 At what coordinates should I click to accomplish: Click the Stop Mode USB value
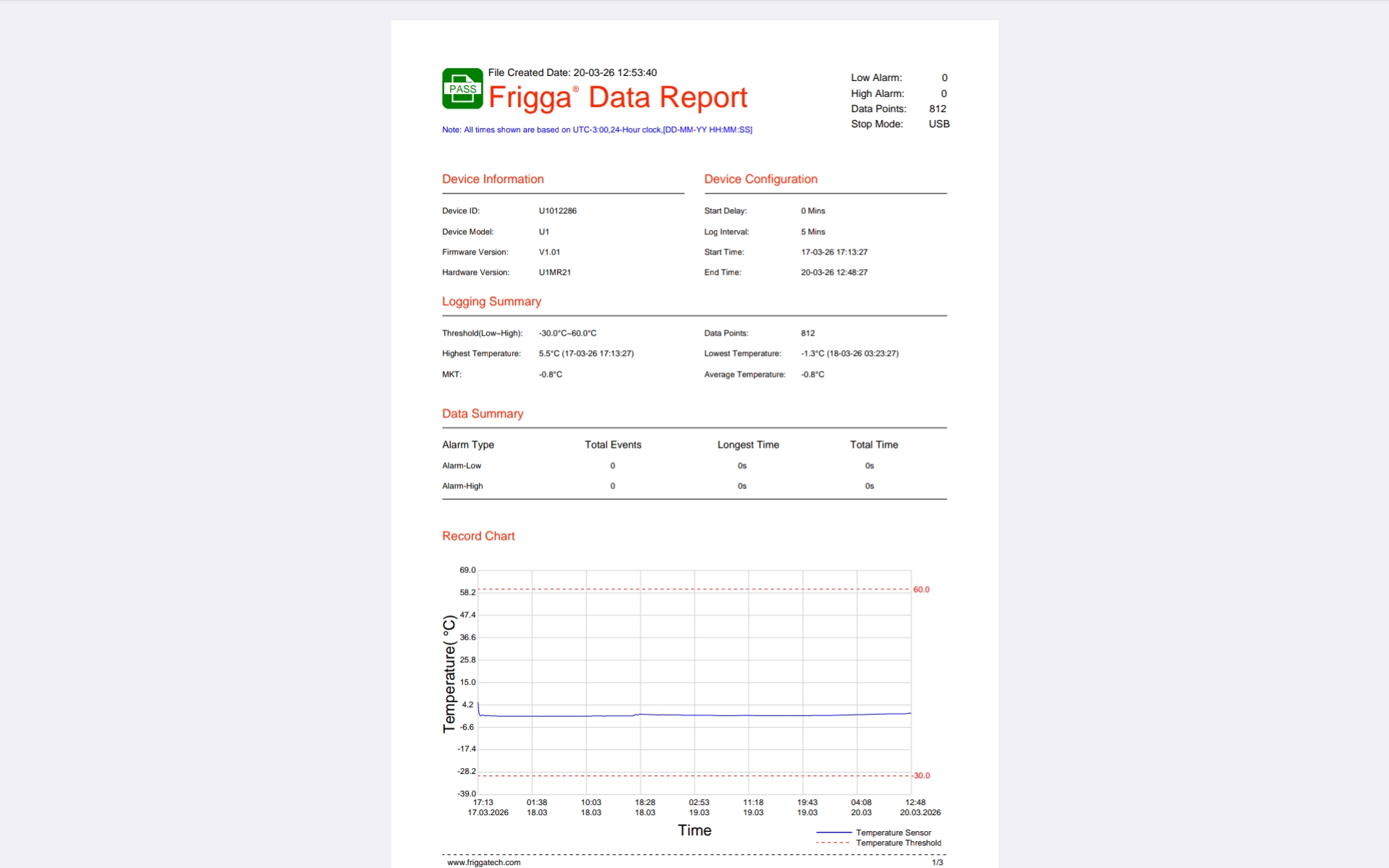[938, 124]
